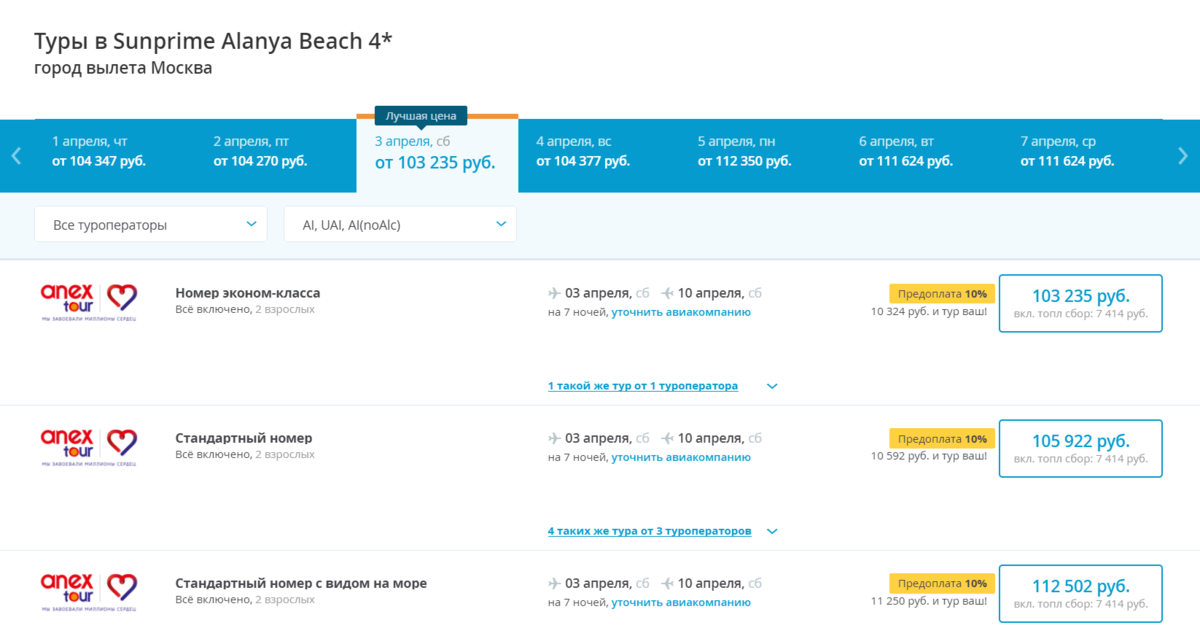Click the 112 502 руб. sea view price button
The image size is (1200, 636).
point(1080,593)
